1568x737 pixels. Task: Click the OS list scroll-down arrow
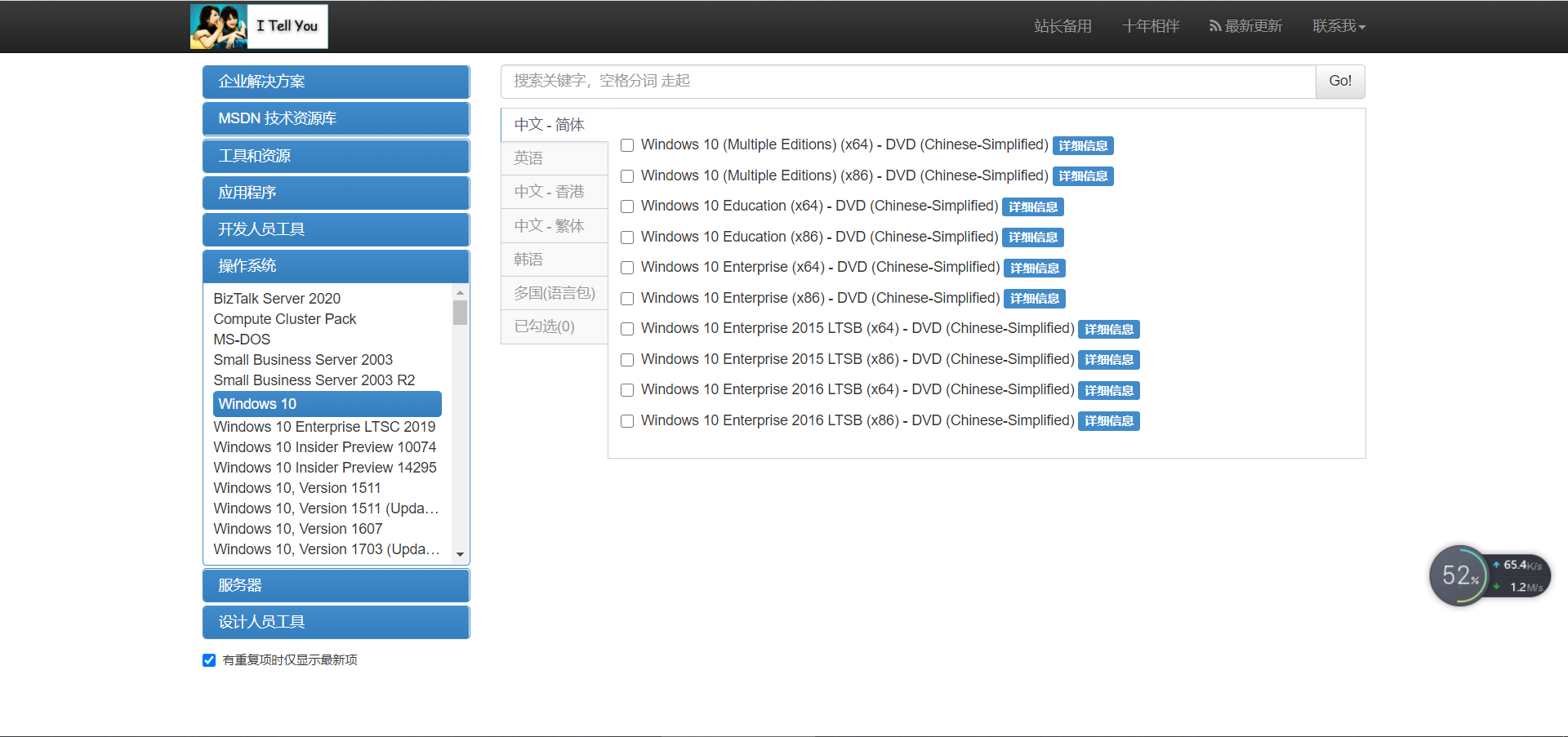pos(461,555)
